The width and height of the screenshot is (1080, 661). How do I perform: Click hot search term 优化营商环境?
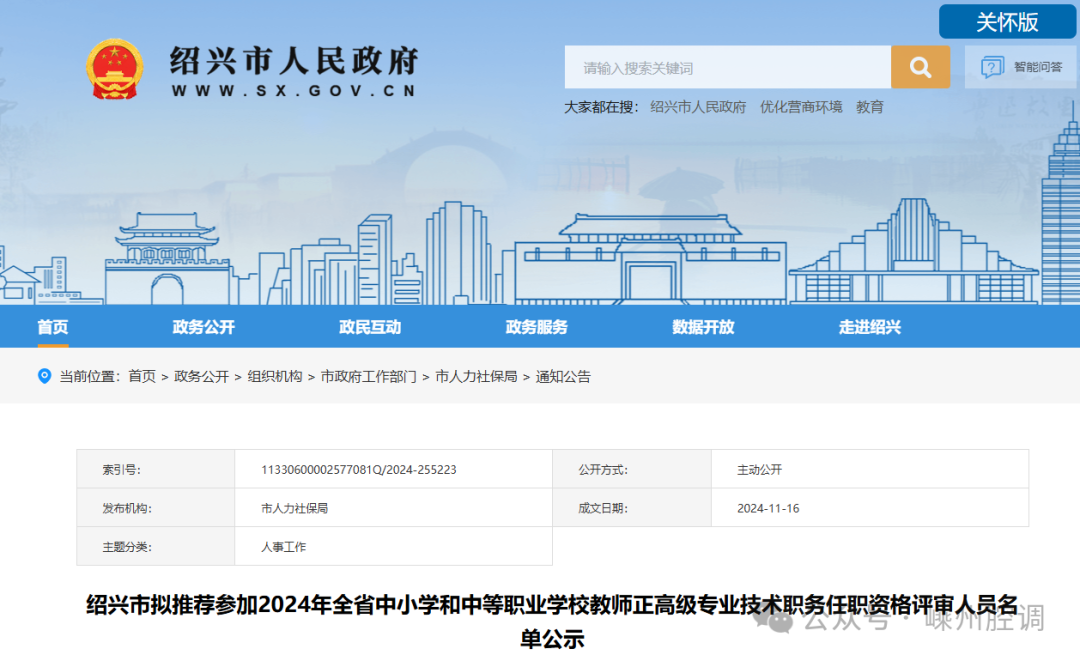(x=801, y=107)
